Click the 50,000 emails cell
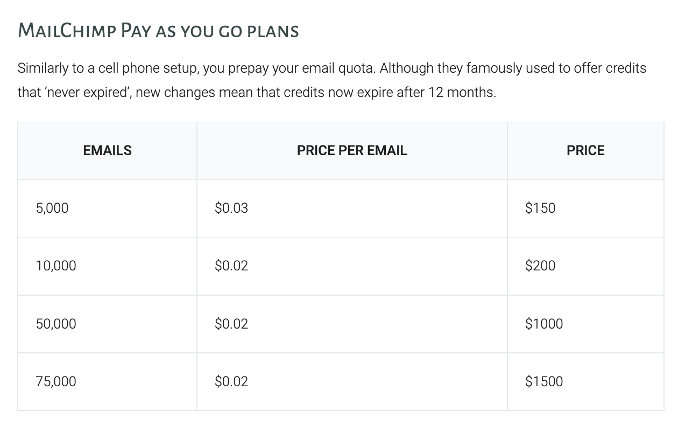This screenshot has height=432, width=678. click(x=56, y=324)
